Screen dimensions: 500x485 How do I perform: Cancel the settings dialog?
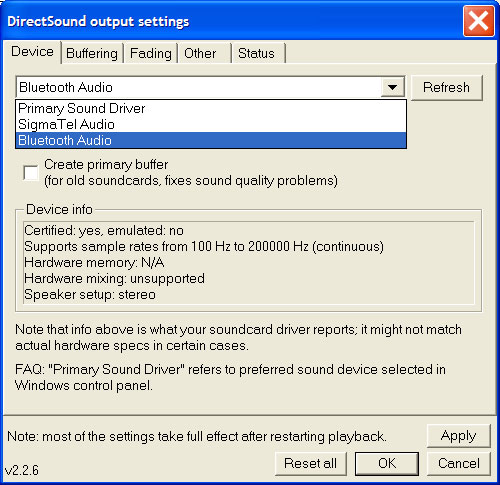459,463
